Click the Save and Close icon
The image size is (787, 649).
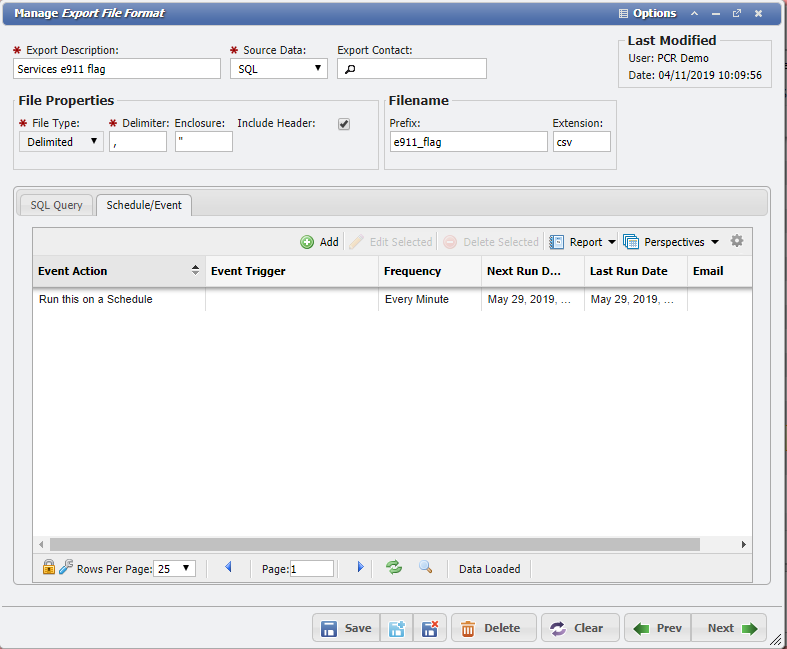[x=430, y=628]
